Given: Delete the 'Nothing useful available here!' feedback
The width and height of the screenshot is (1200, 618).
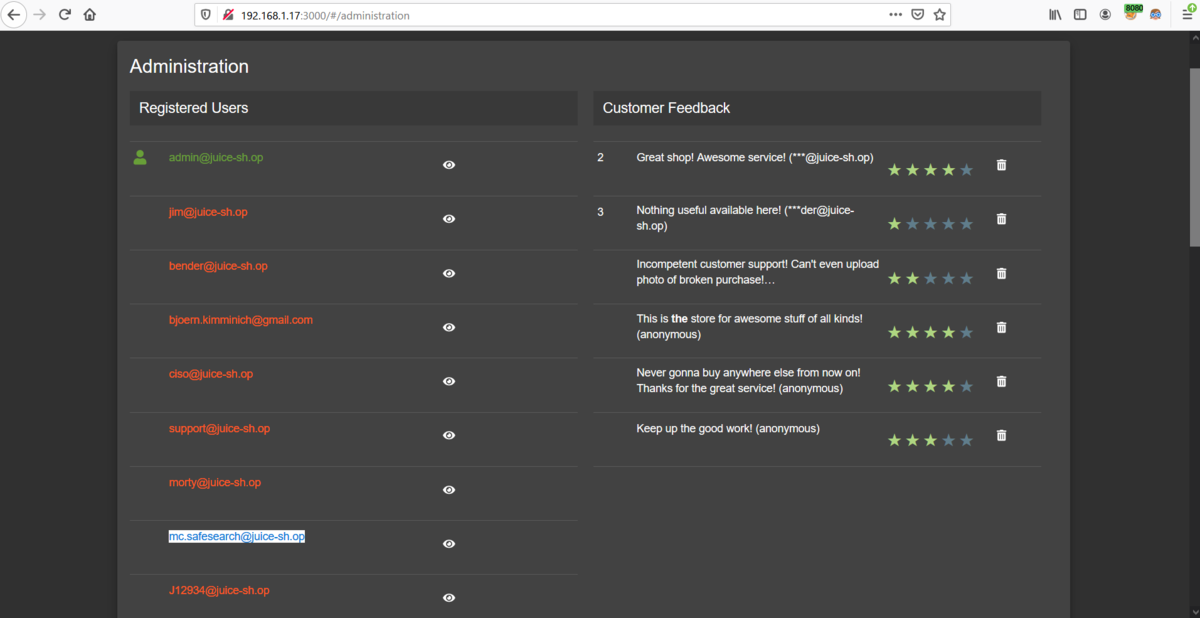Looking at the screenshot, I should tap(1001, 219).
